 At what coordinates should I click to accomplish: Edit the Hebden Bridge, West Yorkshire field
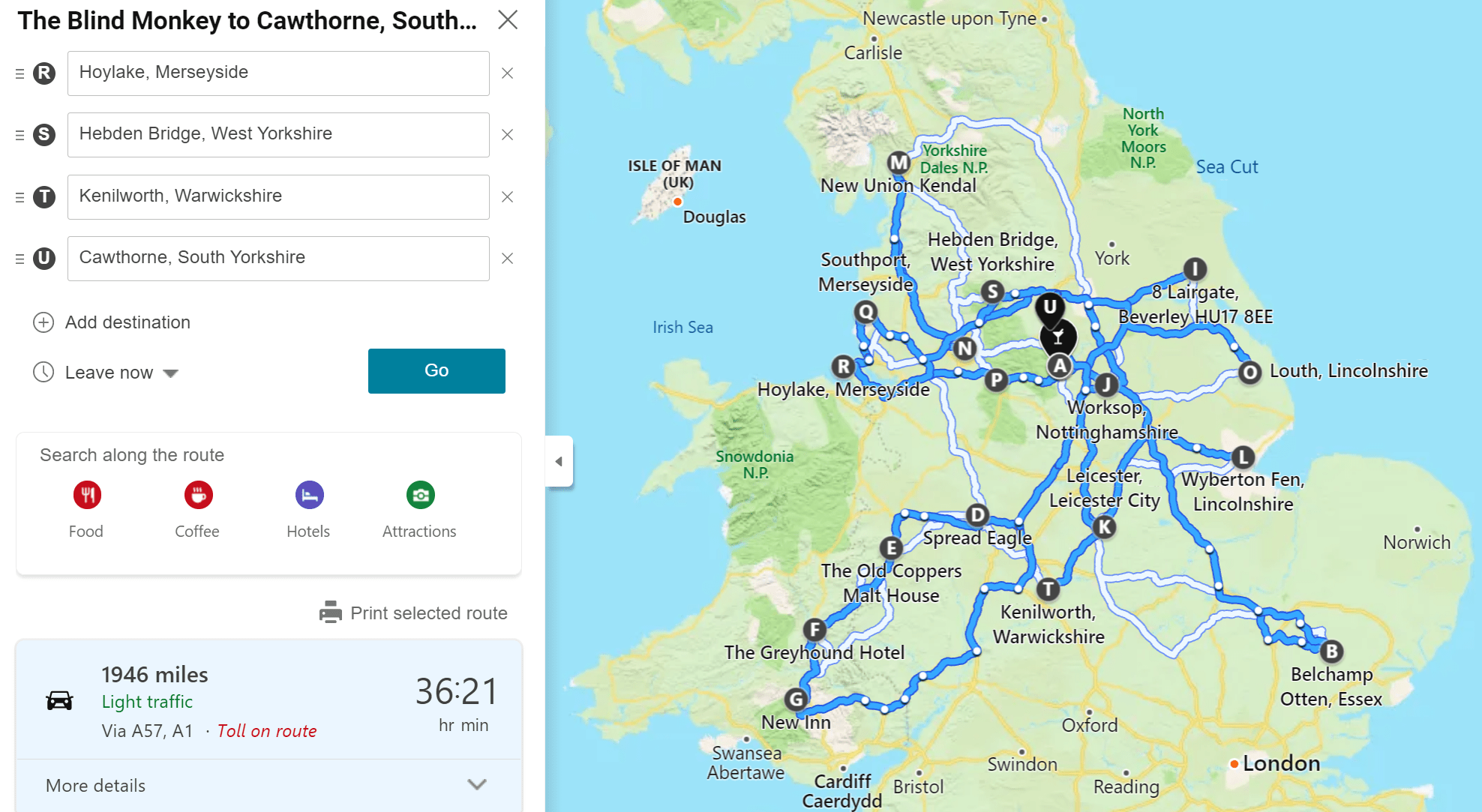pyautogui.click(x=278, y=135)
